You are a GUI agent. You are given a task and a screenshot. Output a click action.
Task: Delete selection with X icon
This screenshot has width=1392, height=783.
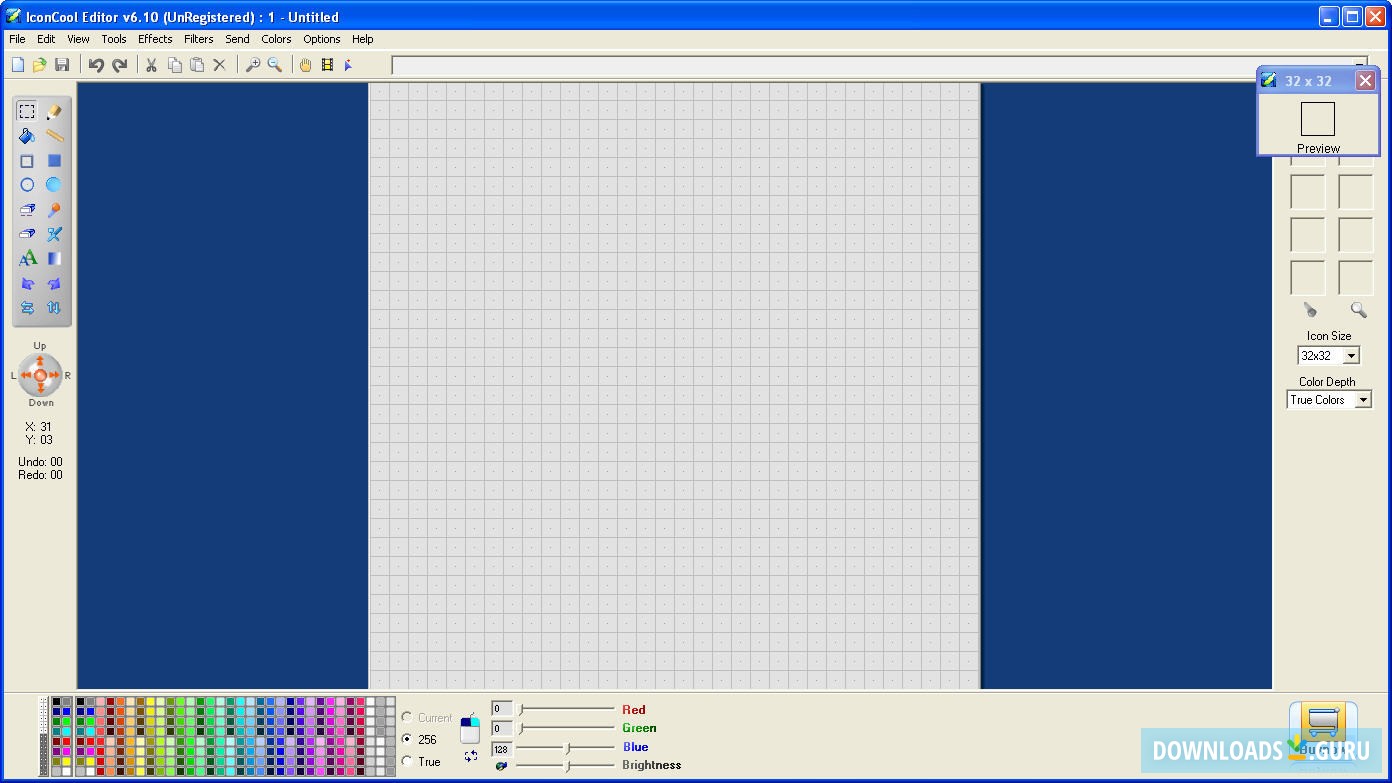point(219,65)
